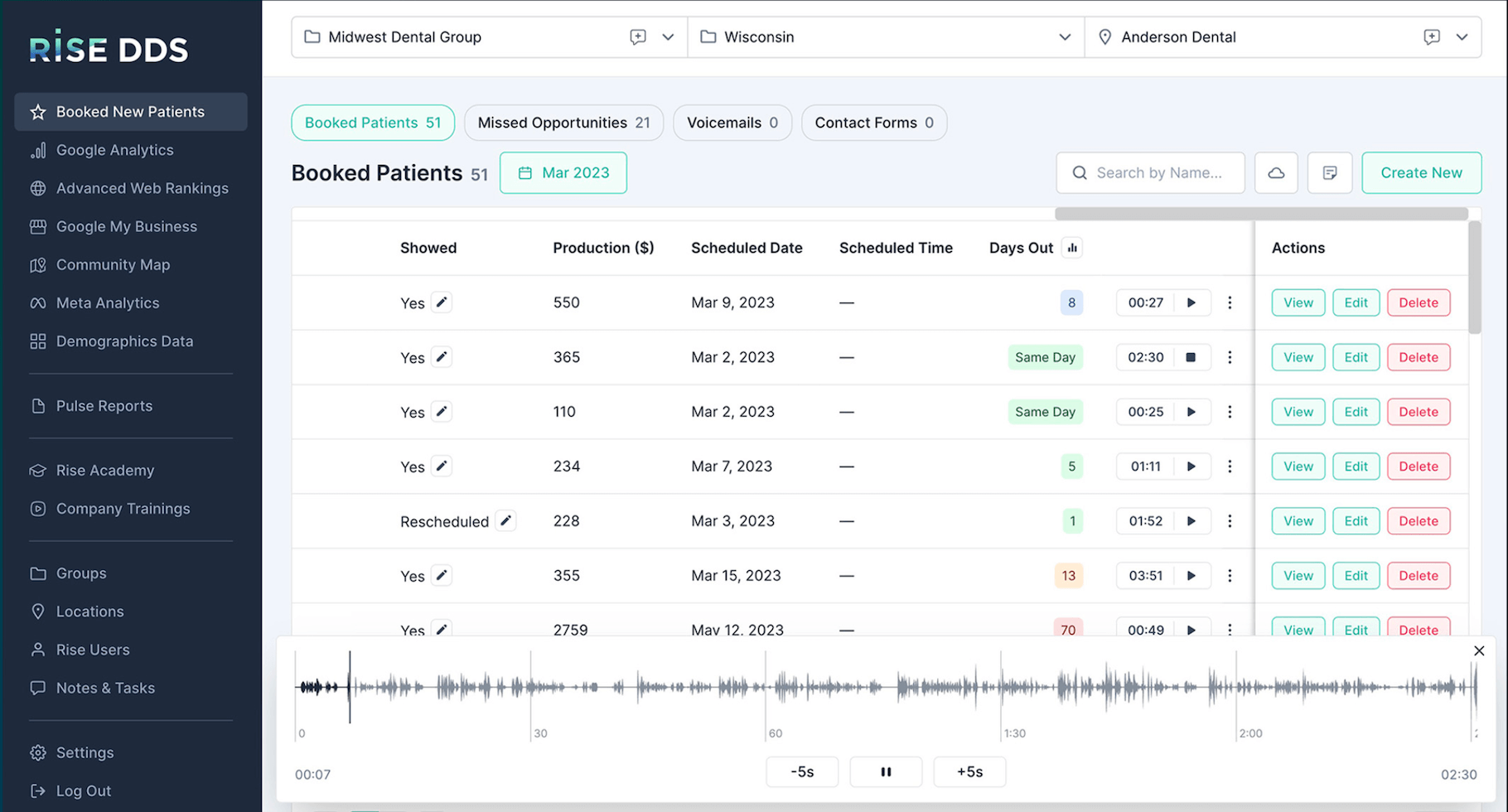Play the 00:25 call recording
This screenshot has width=1508, height=812.
[1191, 412]
